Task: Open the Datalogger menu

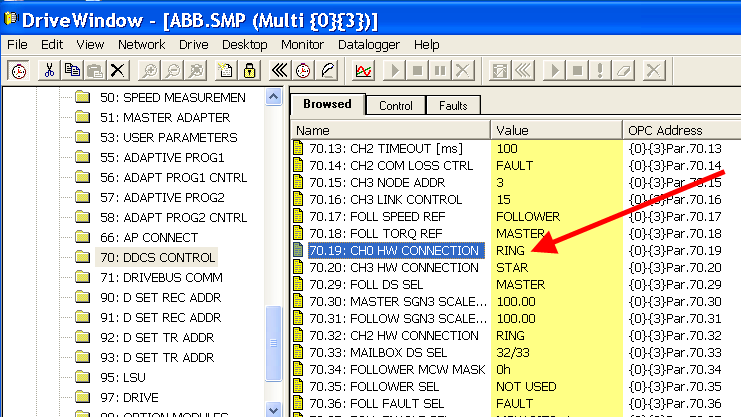Action: tap(369, 45)
